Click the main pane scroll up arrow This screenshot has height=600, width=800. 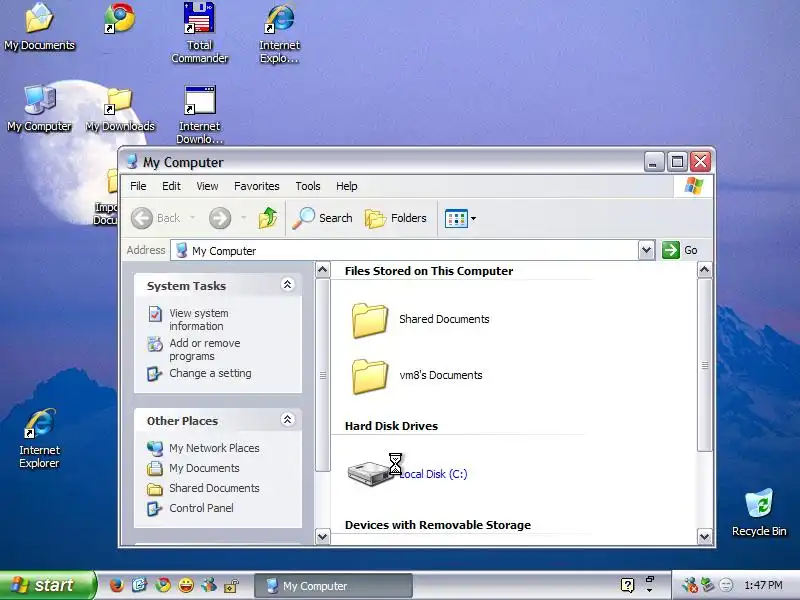click(x=705, y=269)
